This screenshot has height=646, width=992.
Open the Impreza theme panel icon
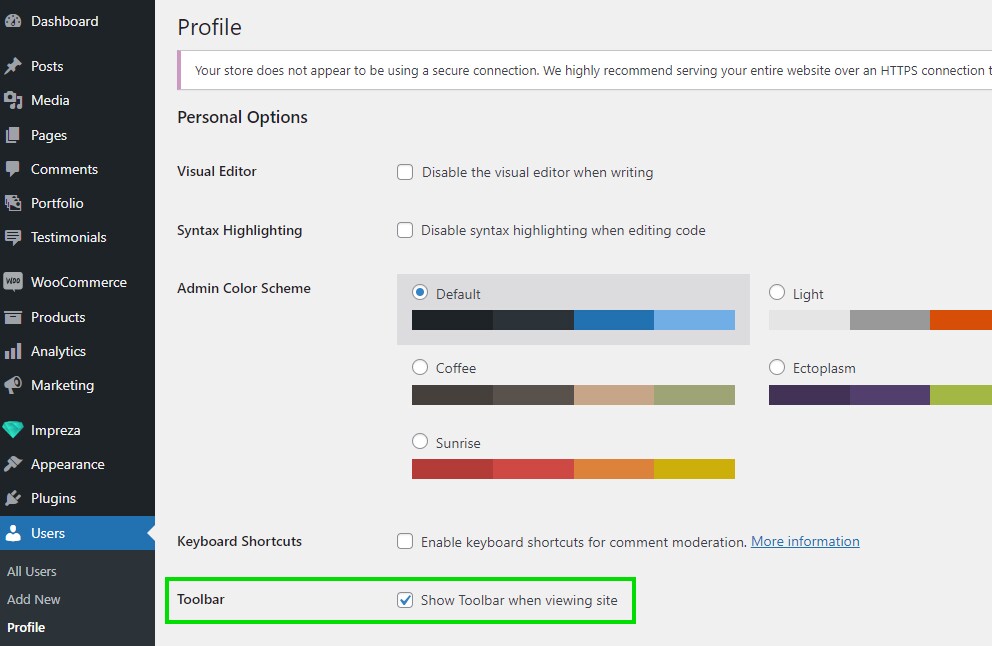click(x=14, y=430)
